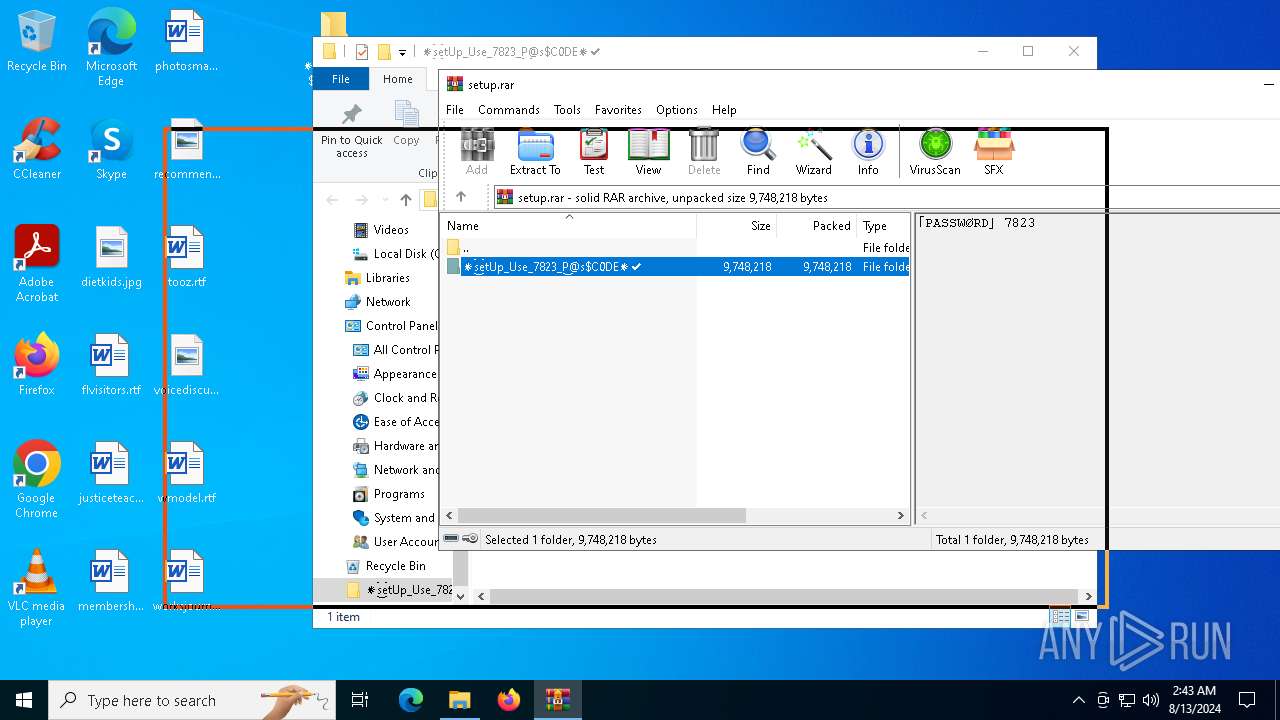Create SFX self-extracting archive
The image size is (1280, 720).
coord(993,152)
